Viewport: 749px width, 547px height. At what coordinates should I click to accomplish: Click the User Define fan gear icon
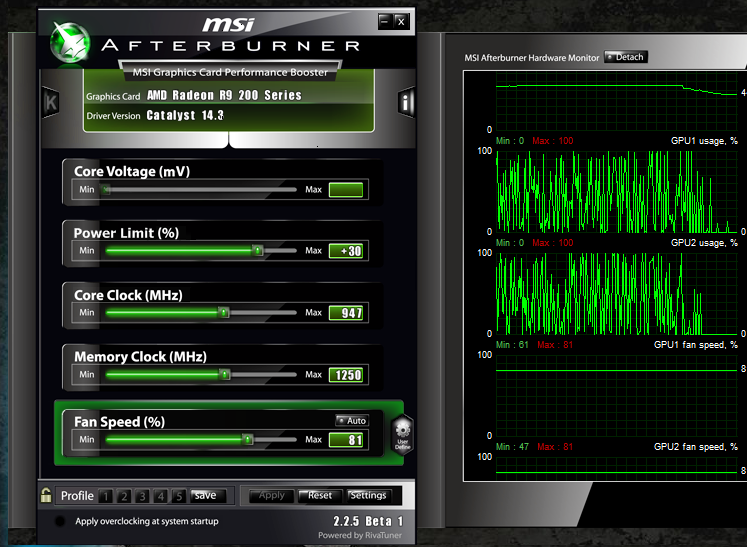[403, 434]
